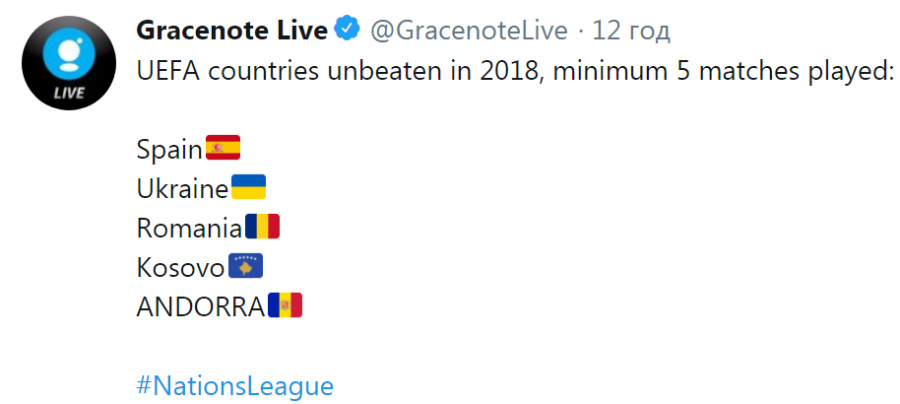Click the word Spain in the list

click(169, 150)
